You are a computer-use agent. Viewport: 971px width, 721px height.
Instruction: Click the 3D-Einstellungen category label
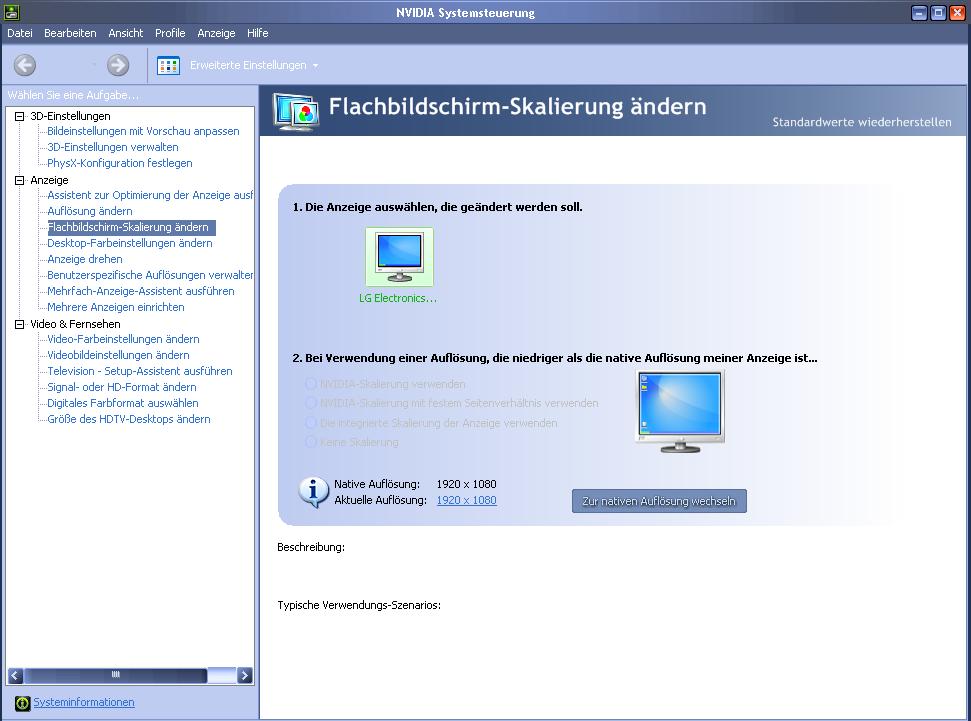point(71,116)
